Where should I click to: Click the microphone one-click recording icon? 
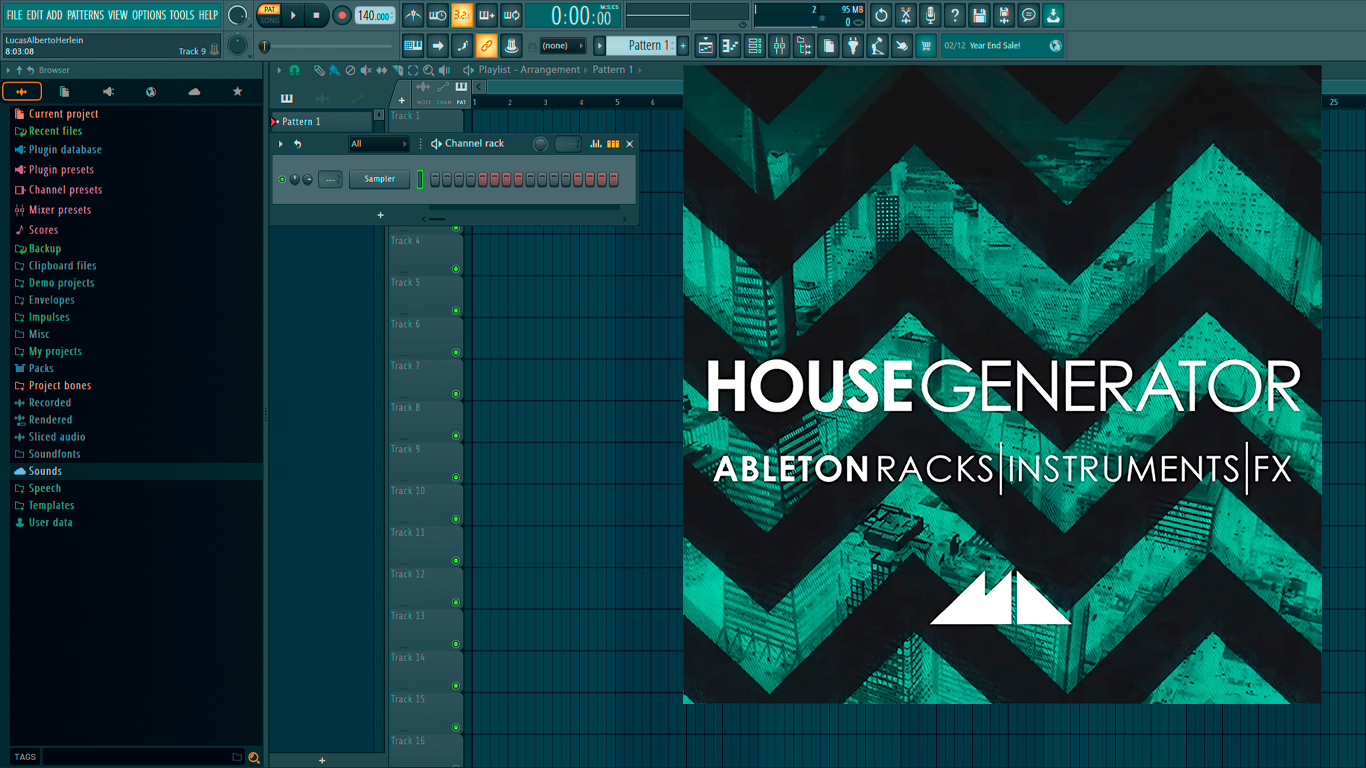[930, 15]
